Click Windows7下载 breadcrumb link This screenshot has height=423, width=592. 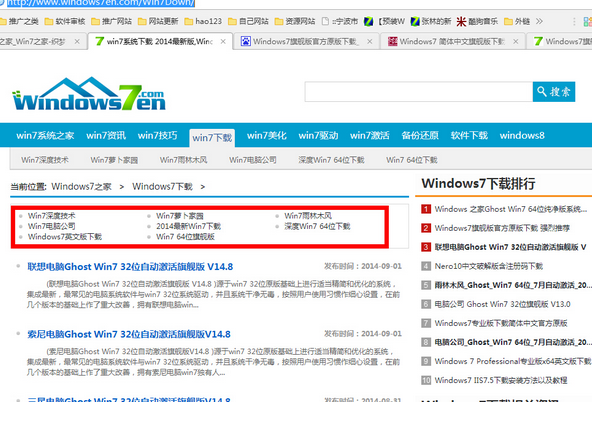tap(162, 187)
